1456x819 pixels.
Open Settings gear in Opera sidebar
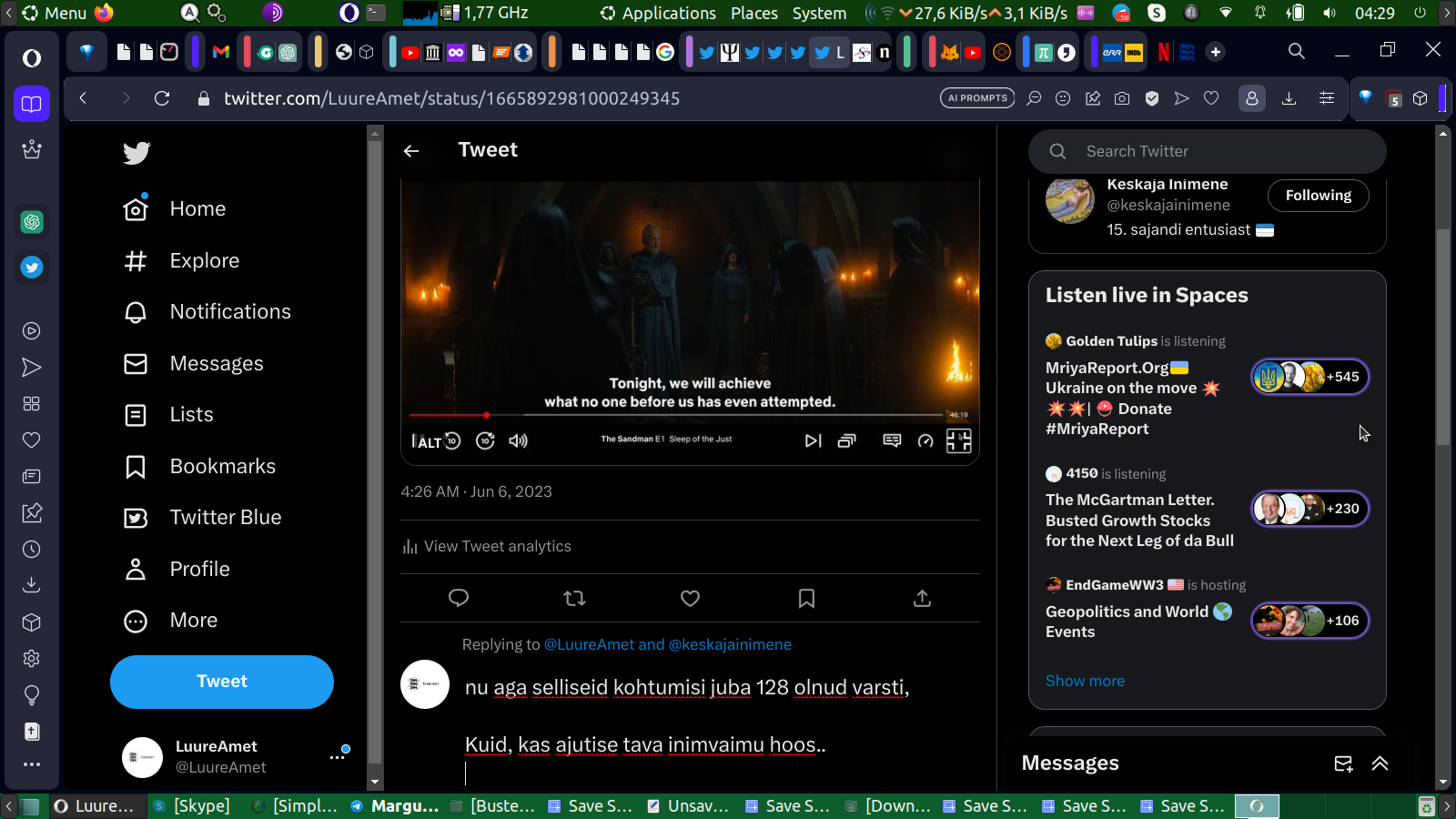tap(32, 659)
